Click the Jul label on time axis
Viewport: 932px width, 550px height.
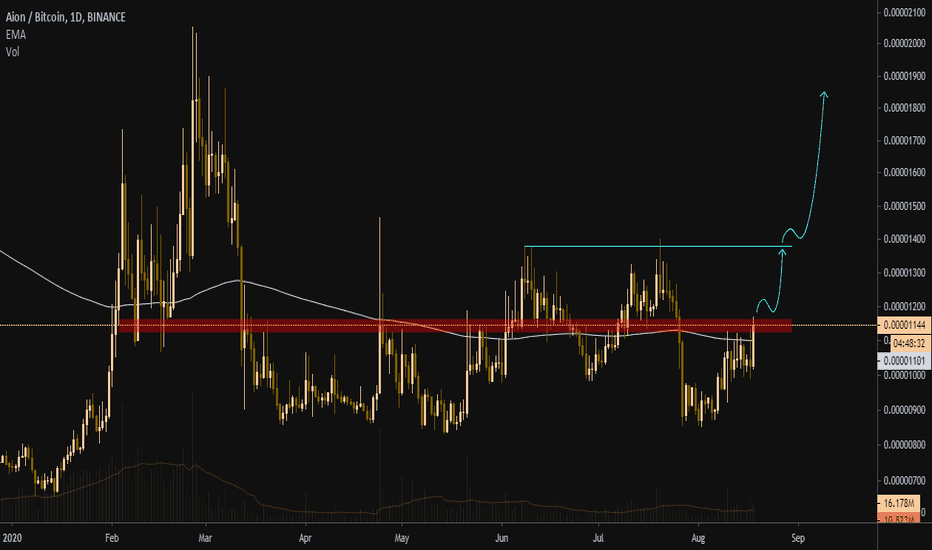click(x=599, y=538)
